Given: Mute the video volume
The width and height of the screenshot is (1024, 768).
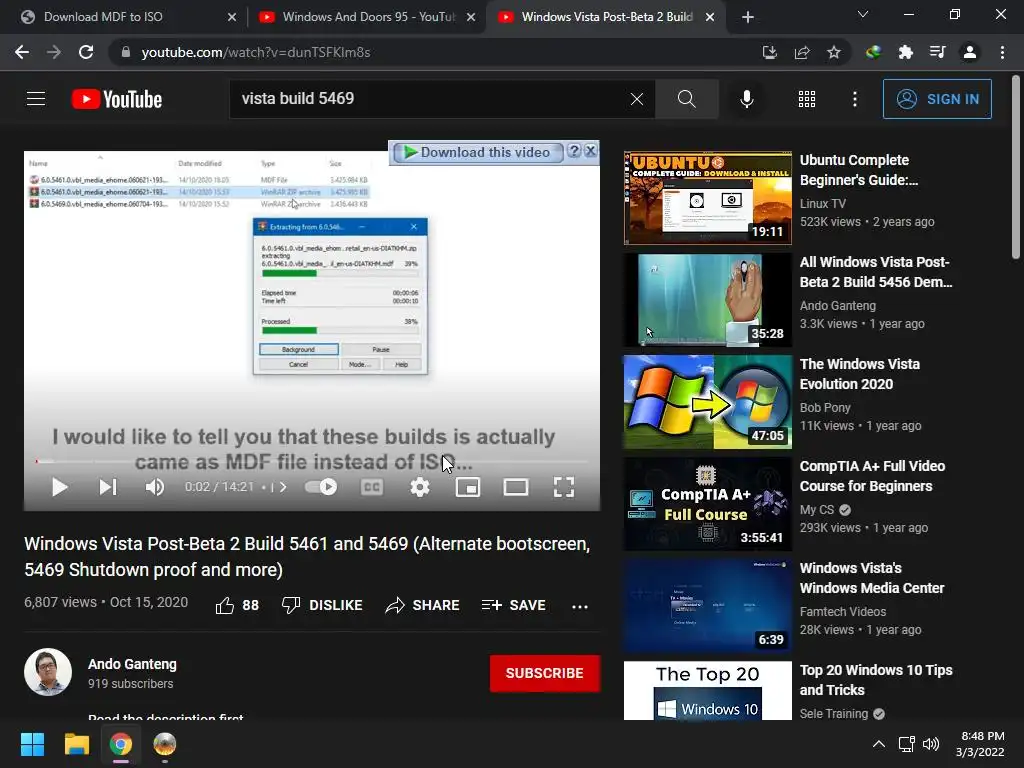Looking at the screenshot, I should coord(155,487).
